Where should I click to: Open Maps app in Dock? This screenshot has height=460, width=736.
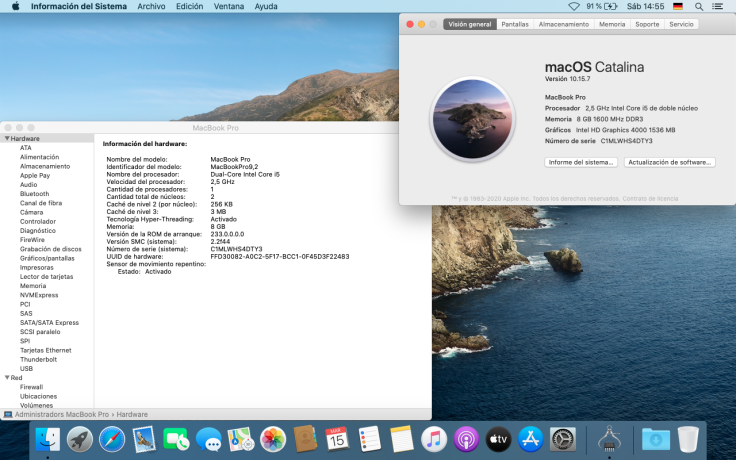(241, 439)
